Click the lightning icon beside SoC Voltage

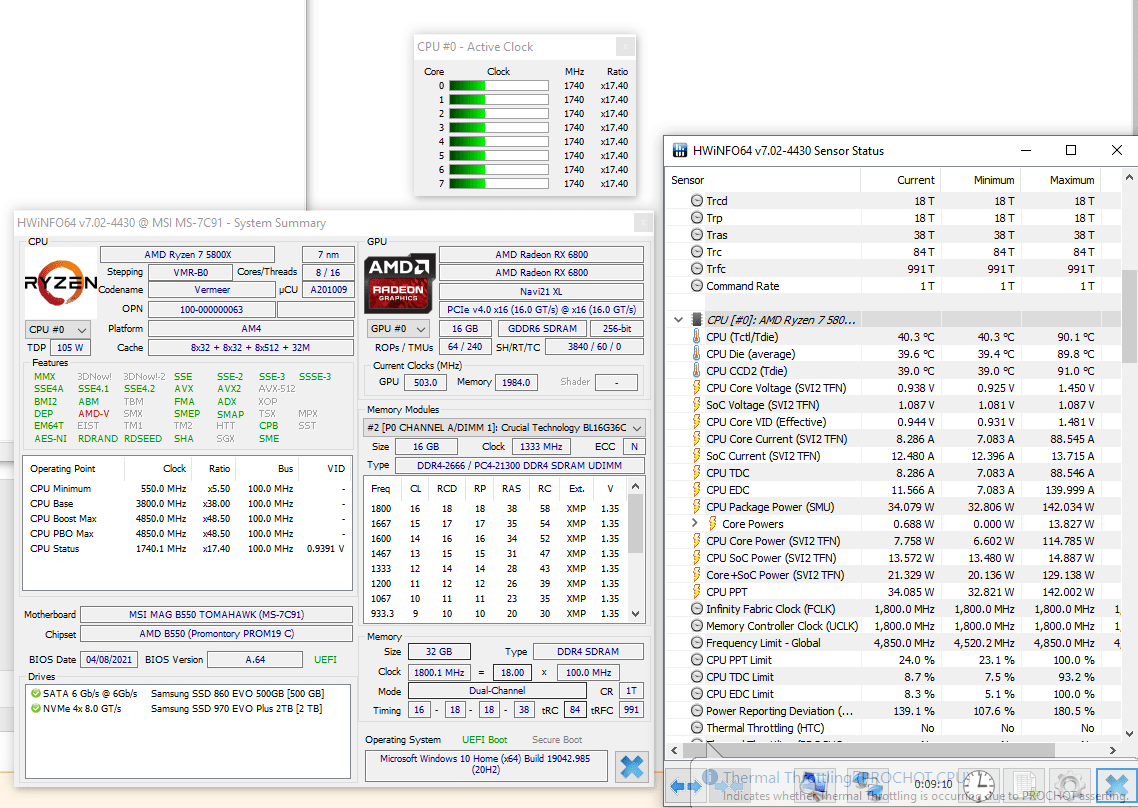pos(697,405)
